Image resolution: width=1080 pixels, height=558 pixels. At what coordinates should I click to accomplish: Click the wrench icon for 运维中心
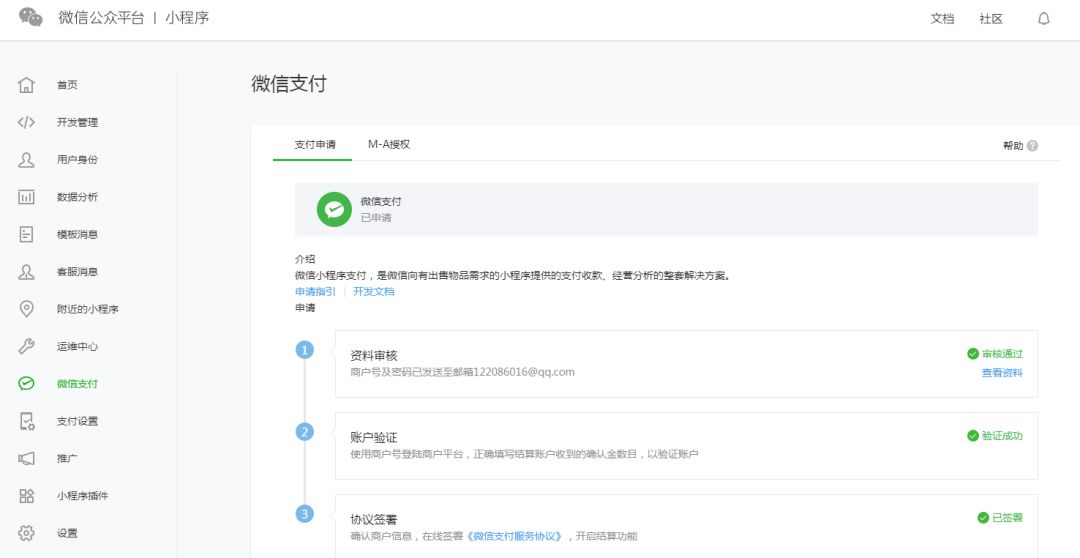(26, 346)
